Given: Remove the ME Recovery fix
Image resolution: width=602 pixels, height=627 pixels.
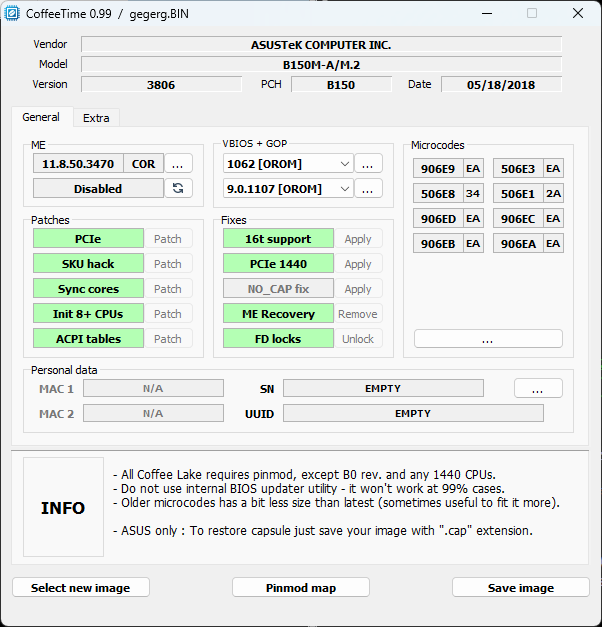Looking at the screenshot, I should click(358, 314).
